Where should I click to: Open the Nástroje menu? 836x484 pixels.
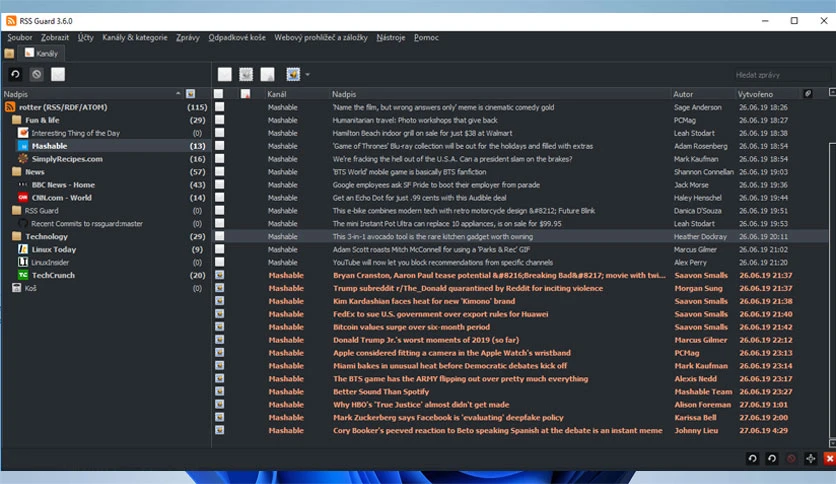[391, 37]
